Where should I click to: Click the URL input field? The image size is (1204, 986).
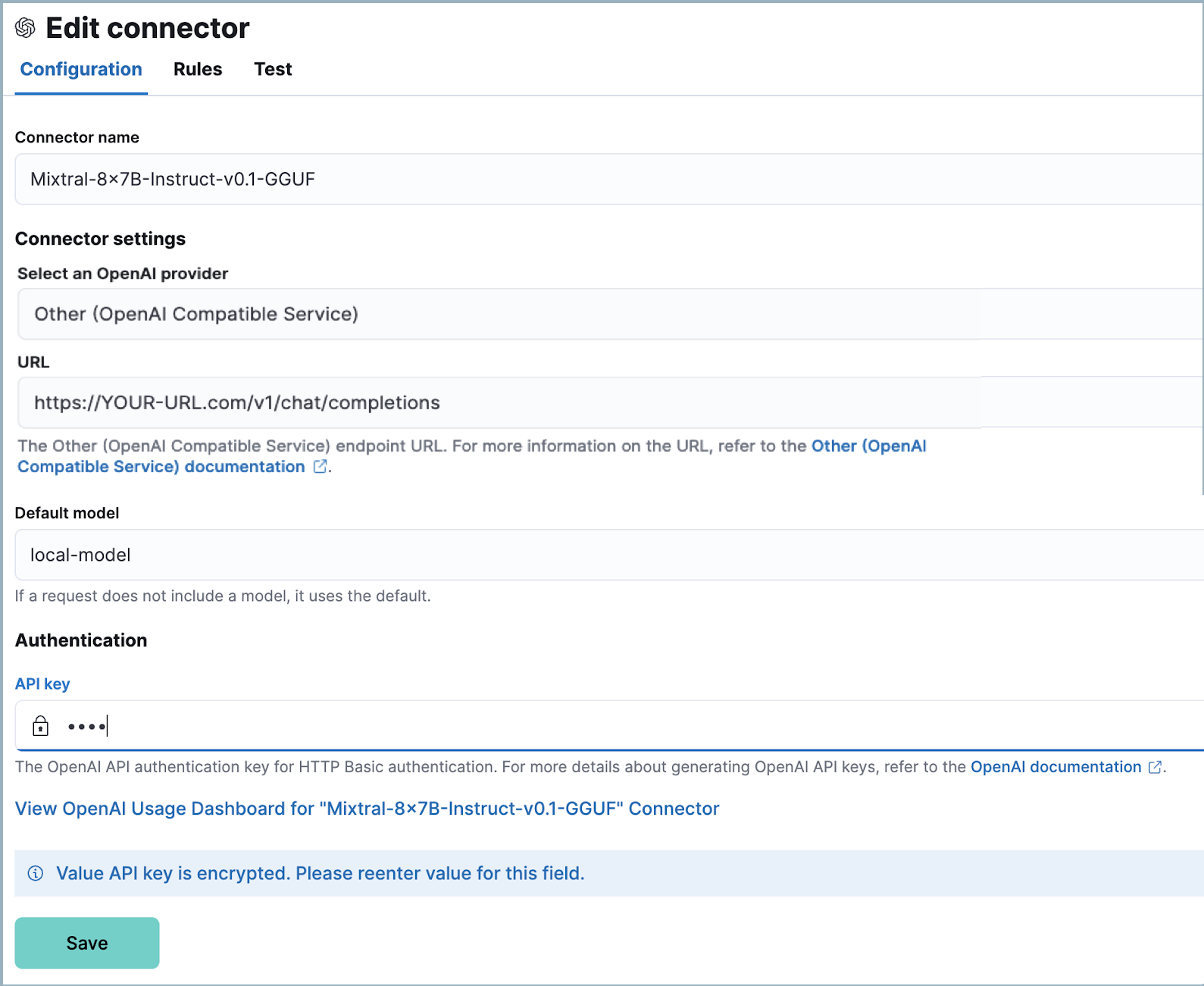coord(606,402)
